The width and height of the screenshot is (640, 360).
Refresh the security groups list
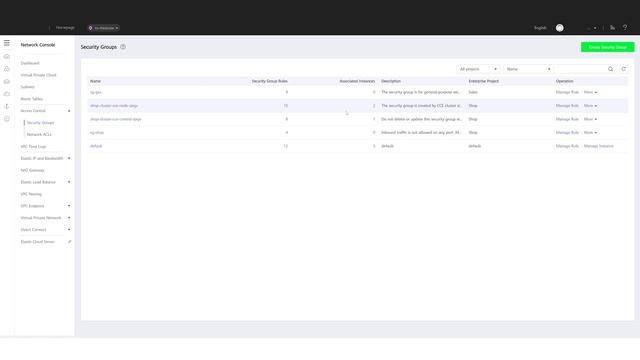click(624, 69)
